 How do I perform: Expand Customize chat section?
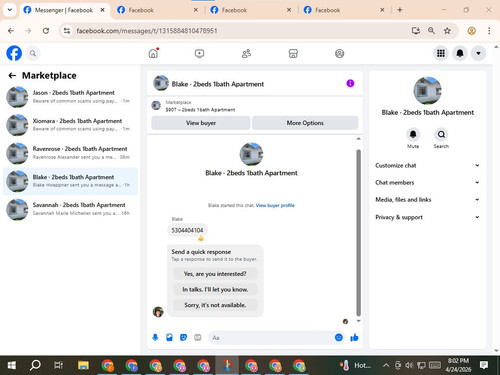427,165
